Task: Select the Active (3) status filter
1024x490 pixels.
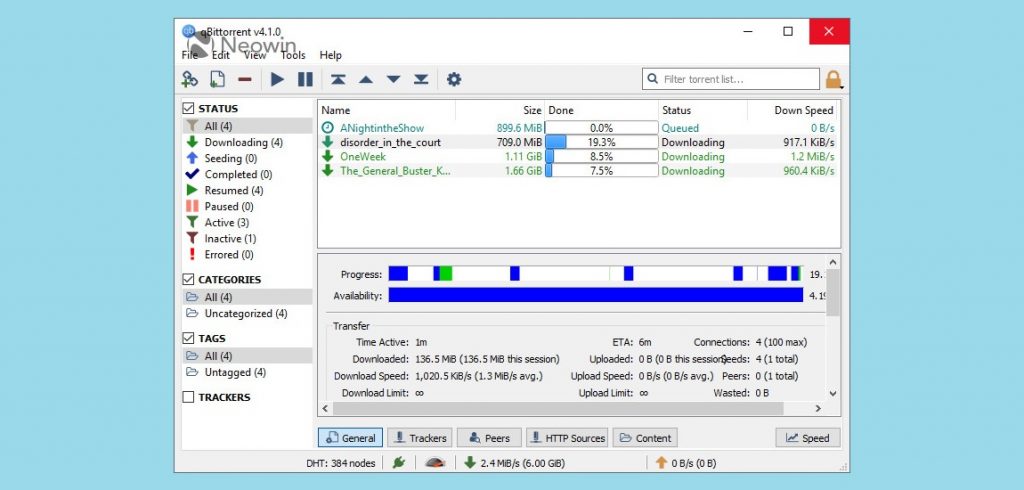Action: 247,223
